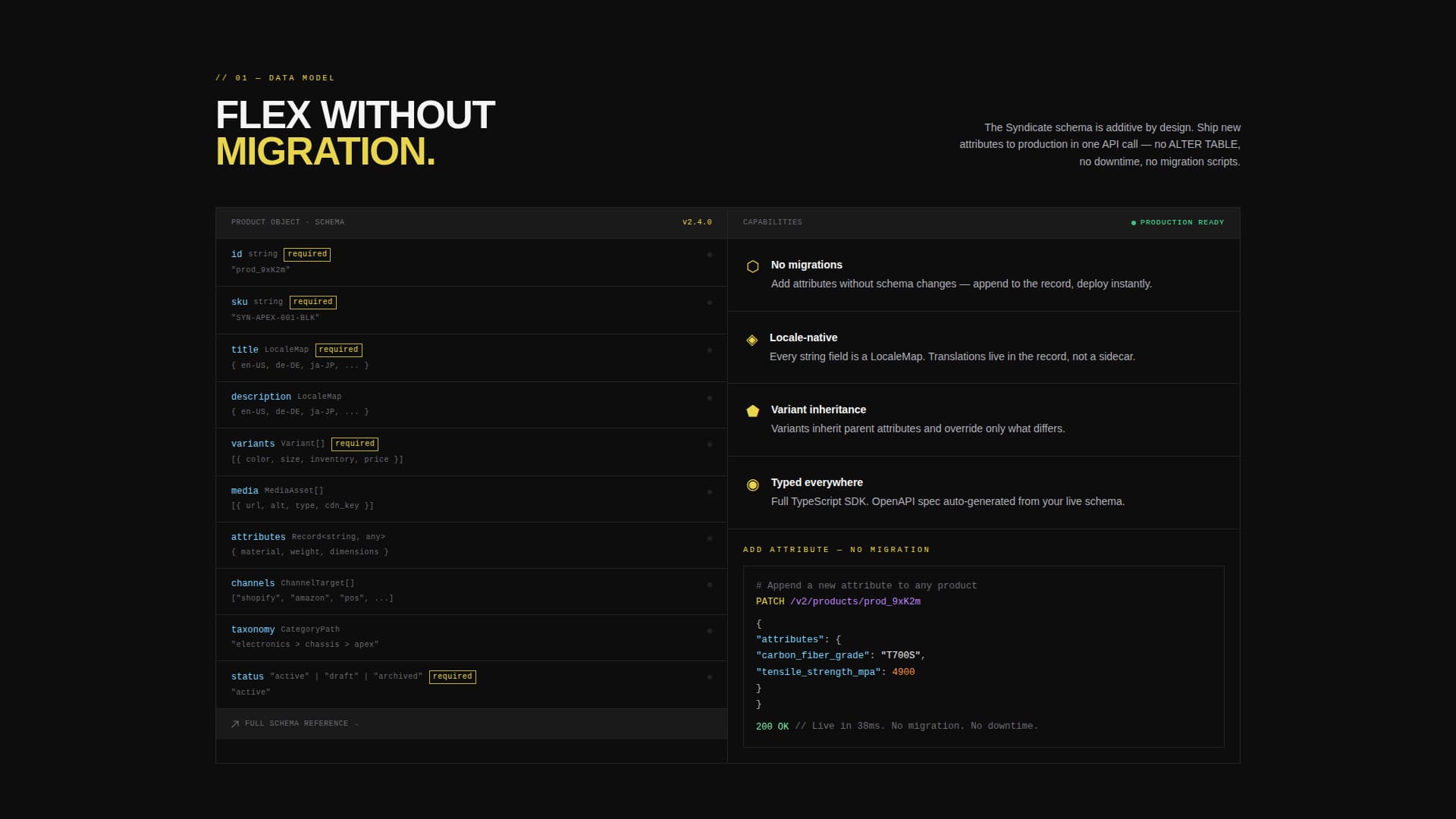Click the required badge on the title field
This screenshot has height=819, width=1456.
tap(339, 350)
